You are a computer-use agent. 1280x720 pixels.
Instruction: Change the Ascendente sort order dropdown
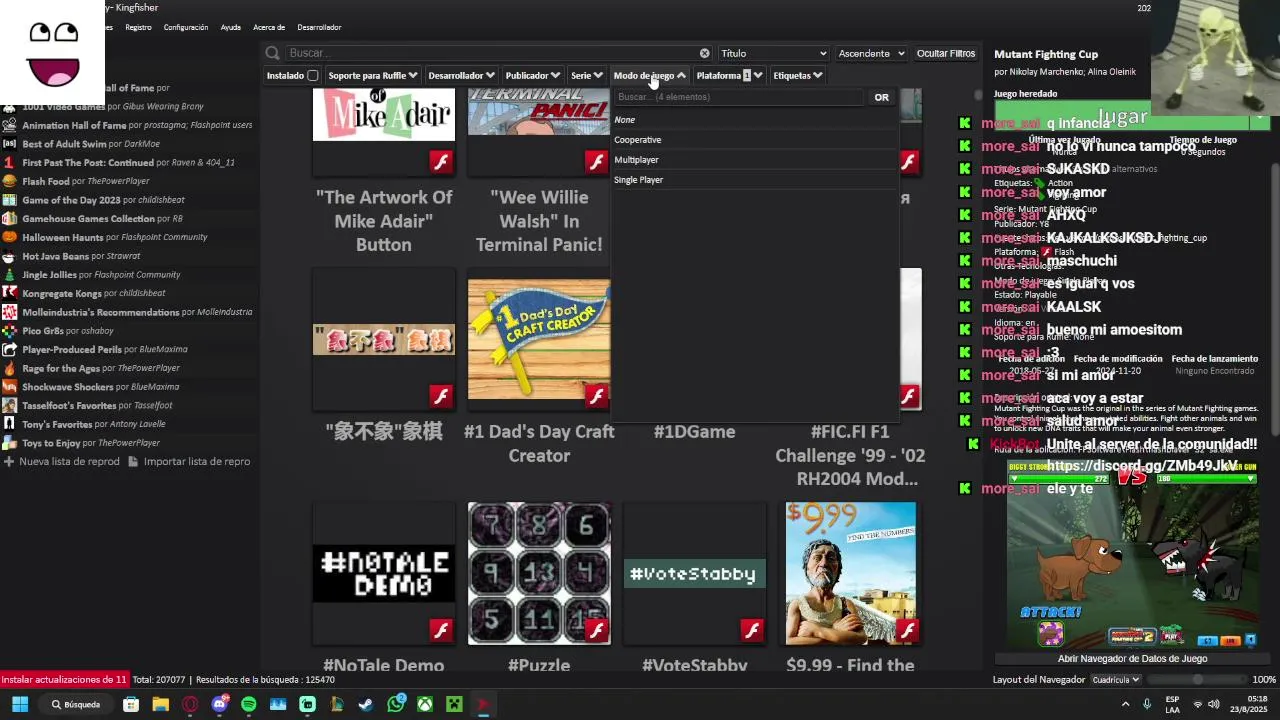click(872, 53)
